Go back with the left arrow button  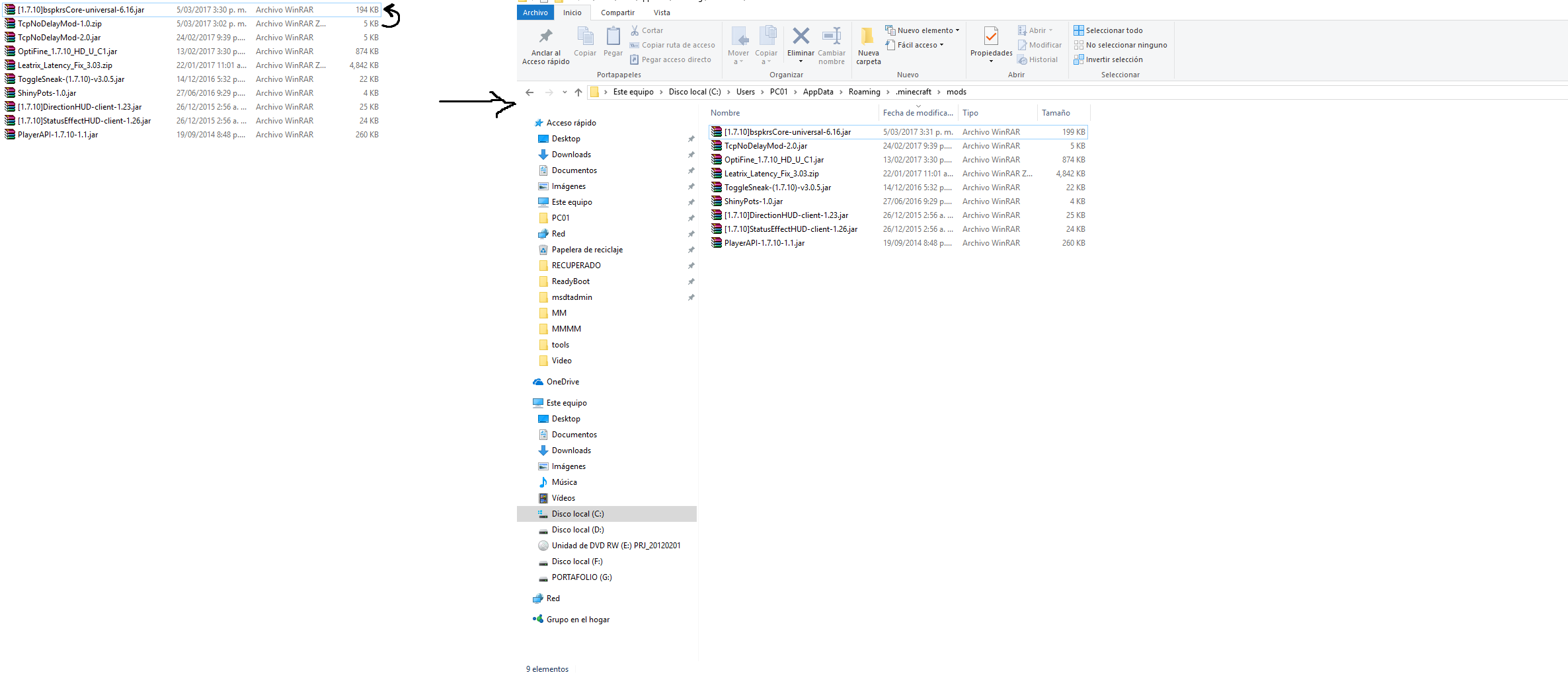tap(529, 92)
